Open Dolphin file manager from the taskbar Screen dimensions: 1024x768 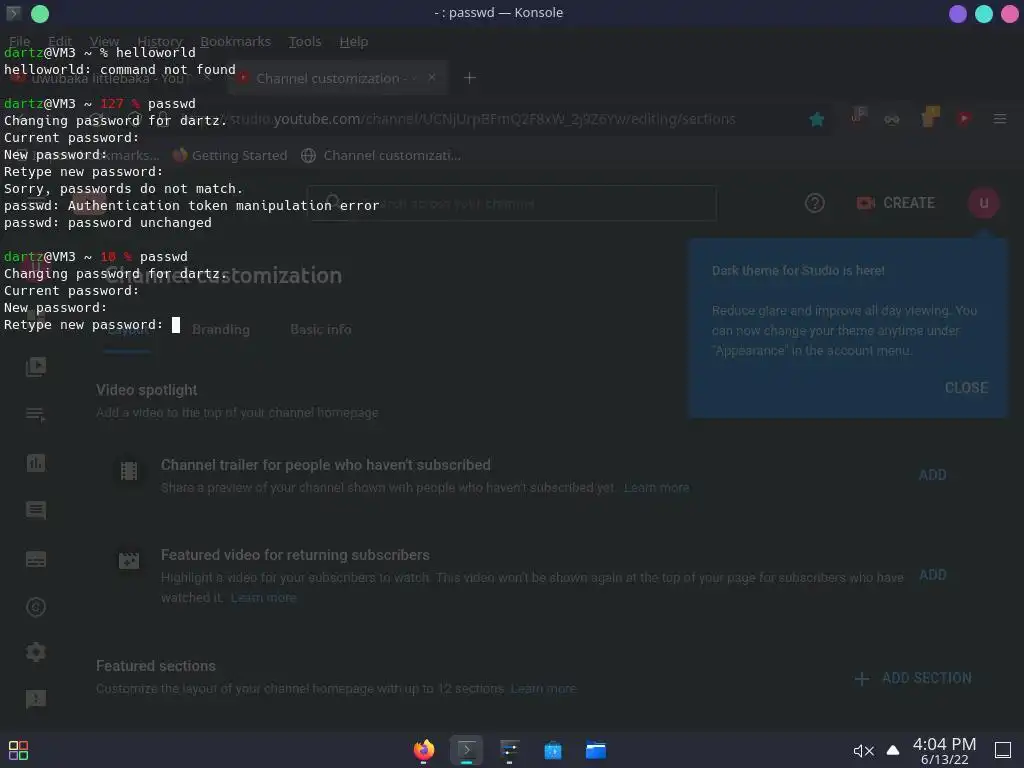(x=596, y=750)
